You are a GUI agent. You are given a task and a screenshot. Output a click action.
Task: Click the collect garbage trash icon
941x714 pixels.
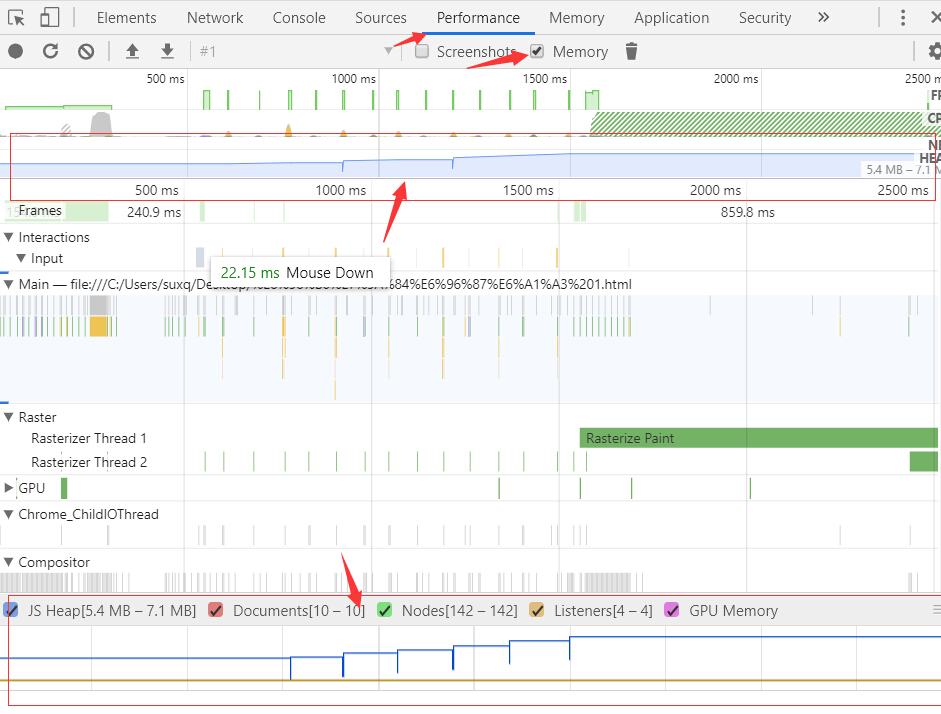click(x=631, y=51)
